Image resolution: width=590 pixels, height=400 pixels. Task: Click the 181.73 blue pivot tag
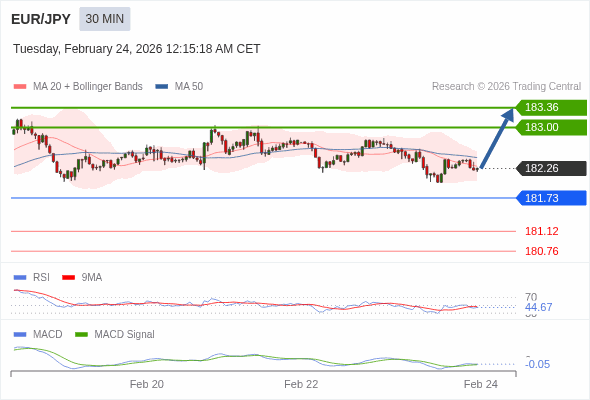(x=551, y=198)
